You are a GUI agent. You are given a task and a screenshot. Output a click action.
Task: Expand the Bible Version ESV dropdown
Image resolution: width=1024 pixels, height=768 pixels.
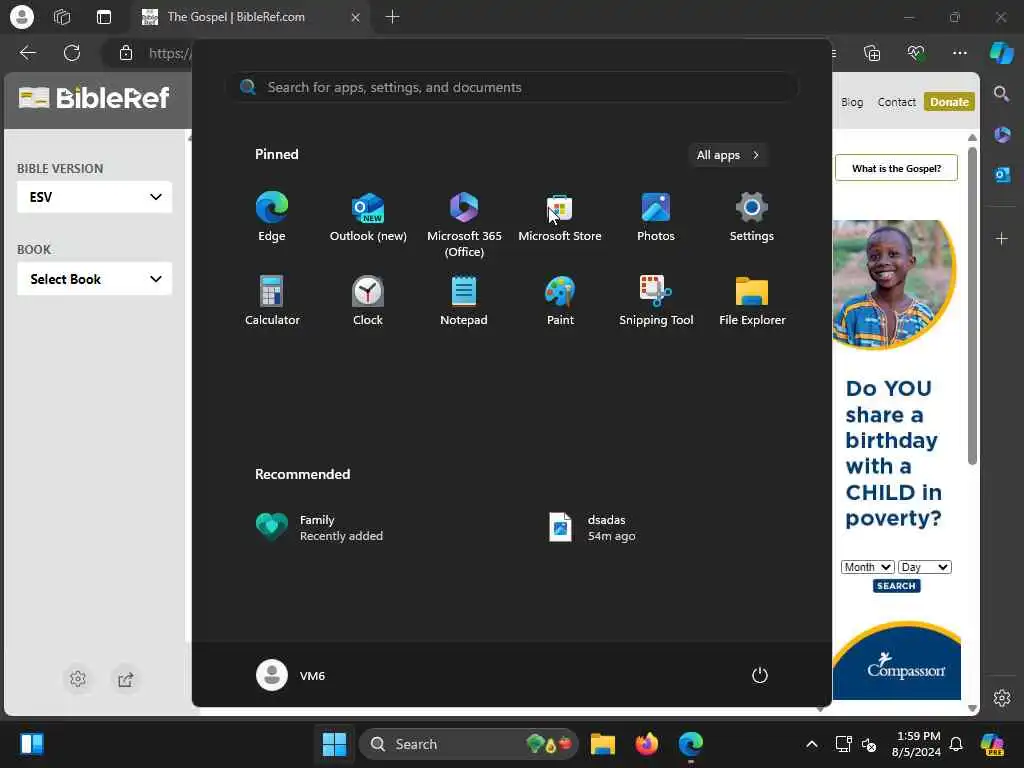tap(95, 197)
